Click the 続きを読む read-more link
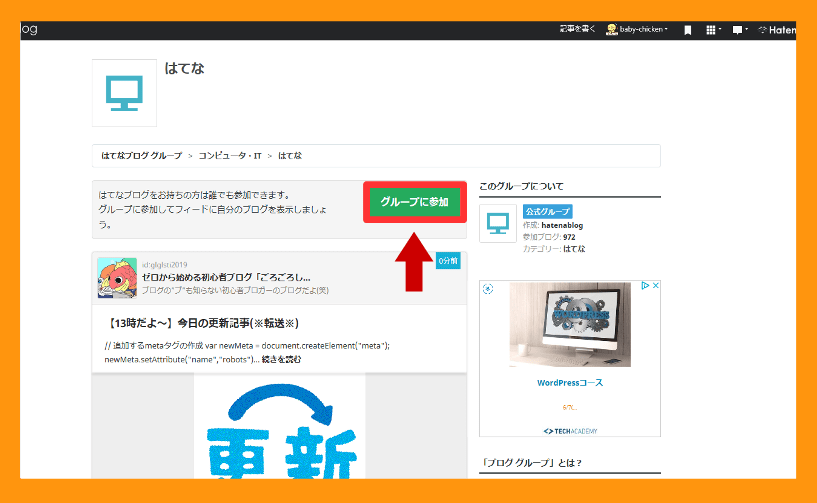This screenshot has width=817, height=503. click(x=281, y=359)
